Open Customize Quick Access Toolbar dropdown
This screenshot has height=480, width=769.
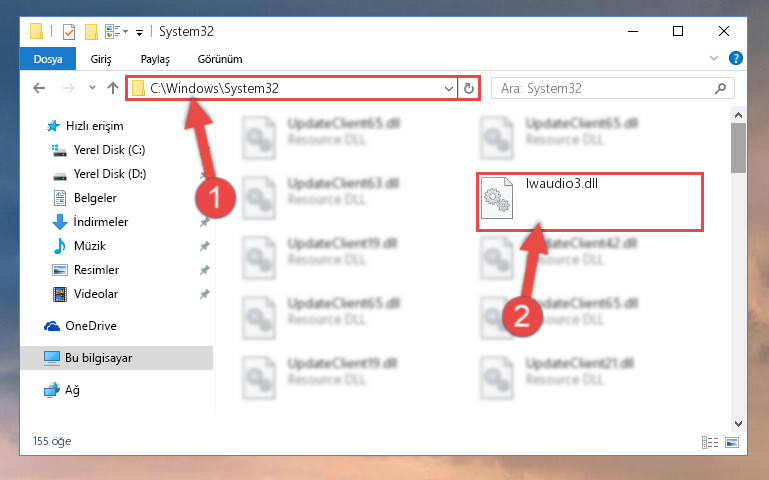pos(139,33)
